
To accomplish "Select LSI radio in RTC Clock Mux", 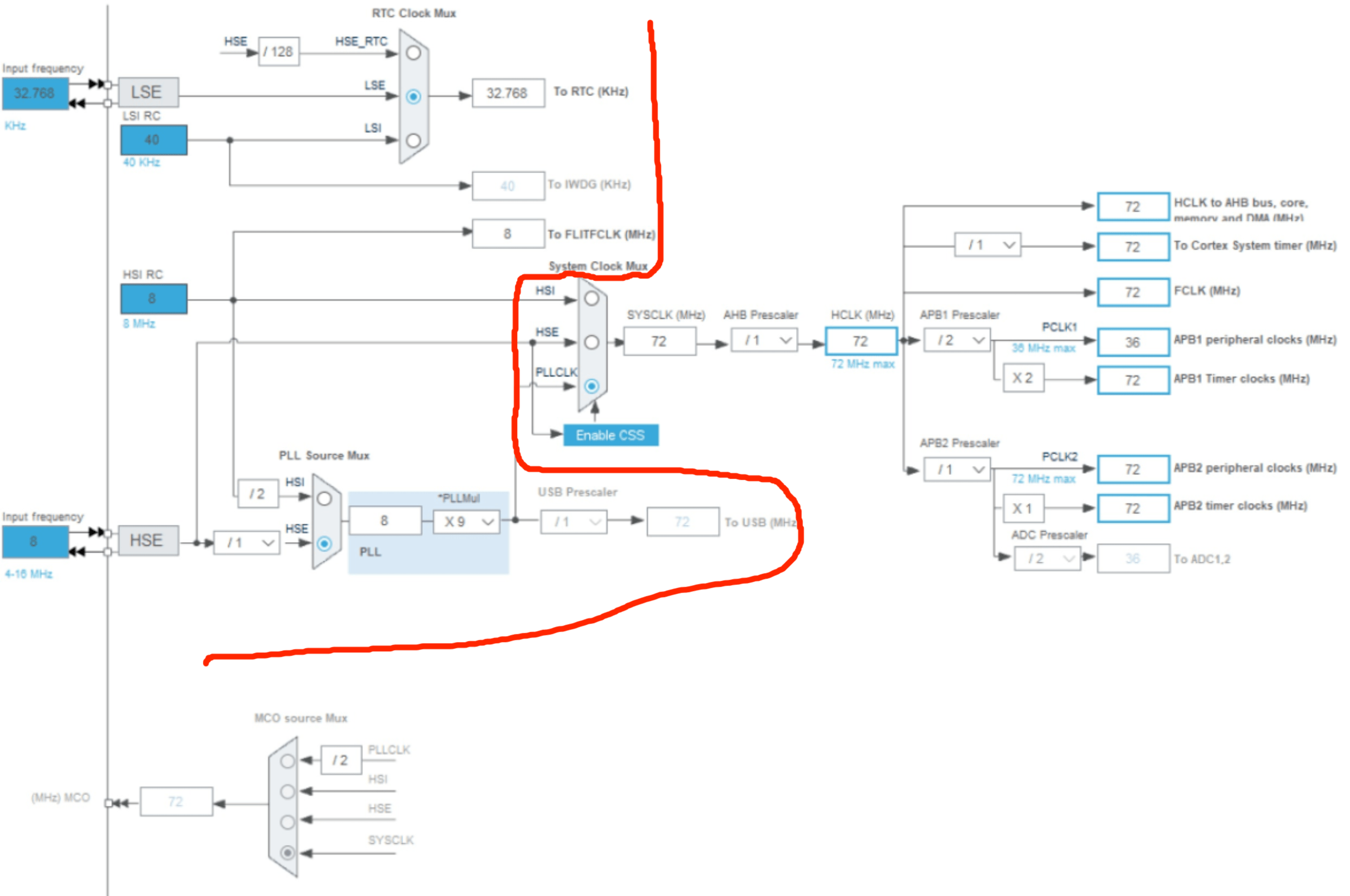I will [x=413, y=141].
